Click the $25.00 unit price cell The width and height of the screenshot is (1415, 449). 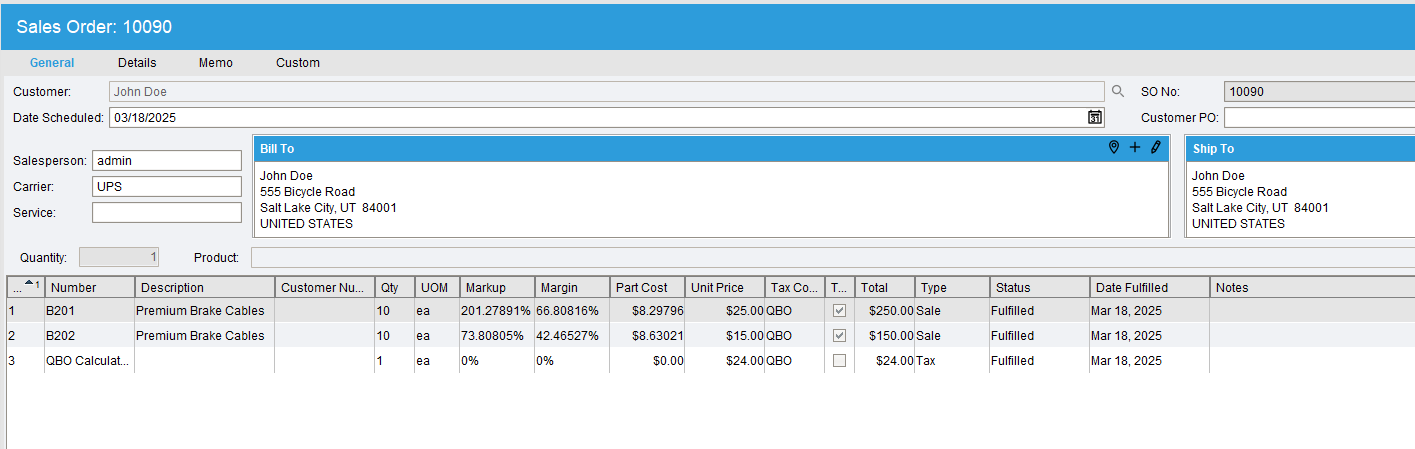pyautogui.click(x=725, y=311)
